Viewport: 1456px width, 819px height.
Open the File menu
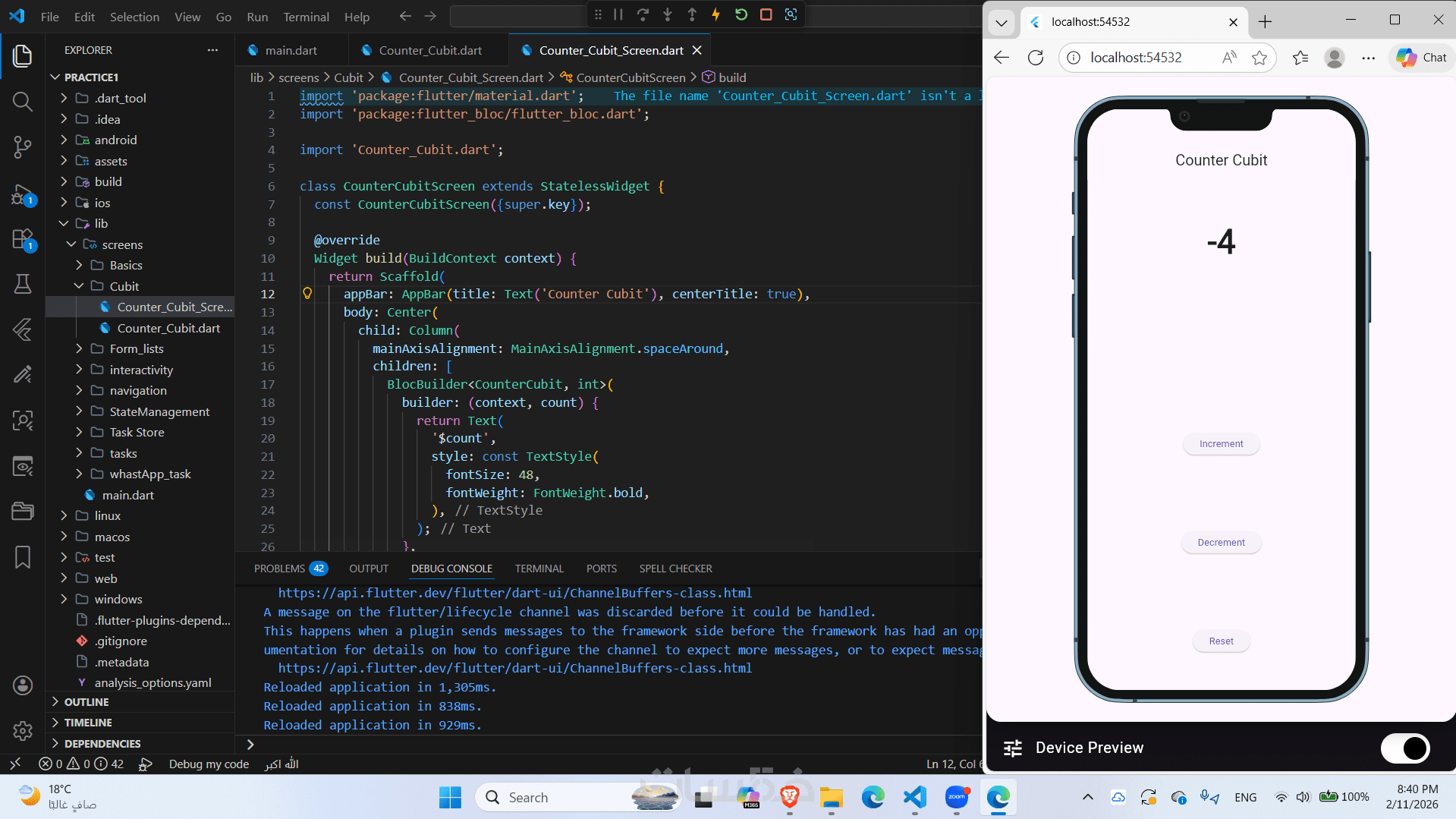click(x=50, y=17)
